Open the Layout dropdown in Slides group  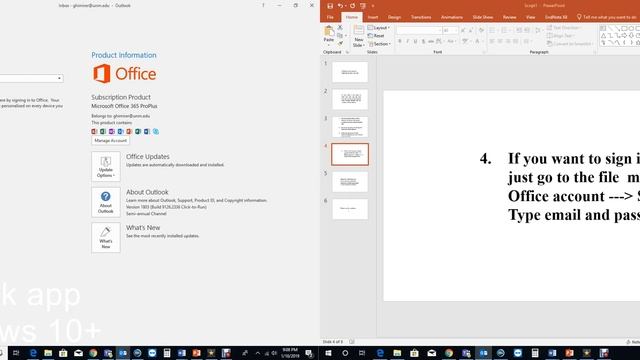(x=379, y=28)
